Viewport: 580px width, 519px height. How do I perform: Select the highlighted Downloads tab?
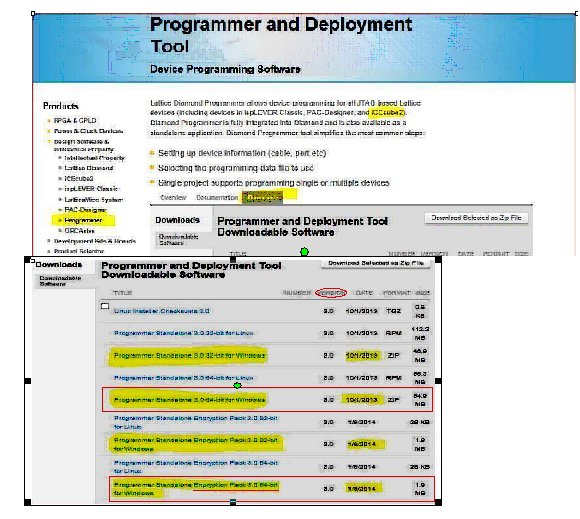pos(263,198)
